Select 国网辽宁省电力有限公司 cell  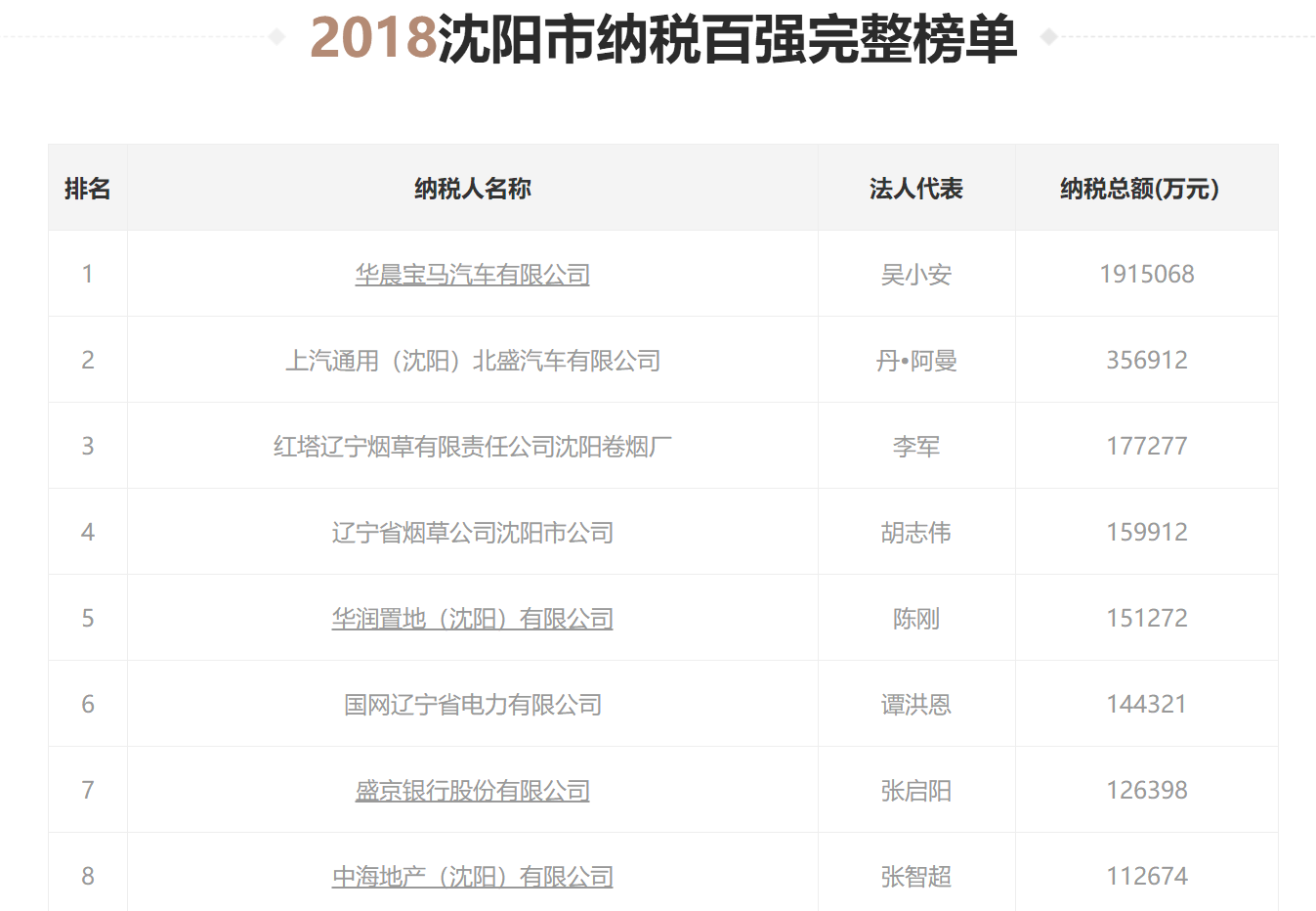[473, 705]
